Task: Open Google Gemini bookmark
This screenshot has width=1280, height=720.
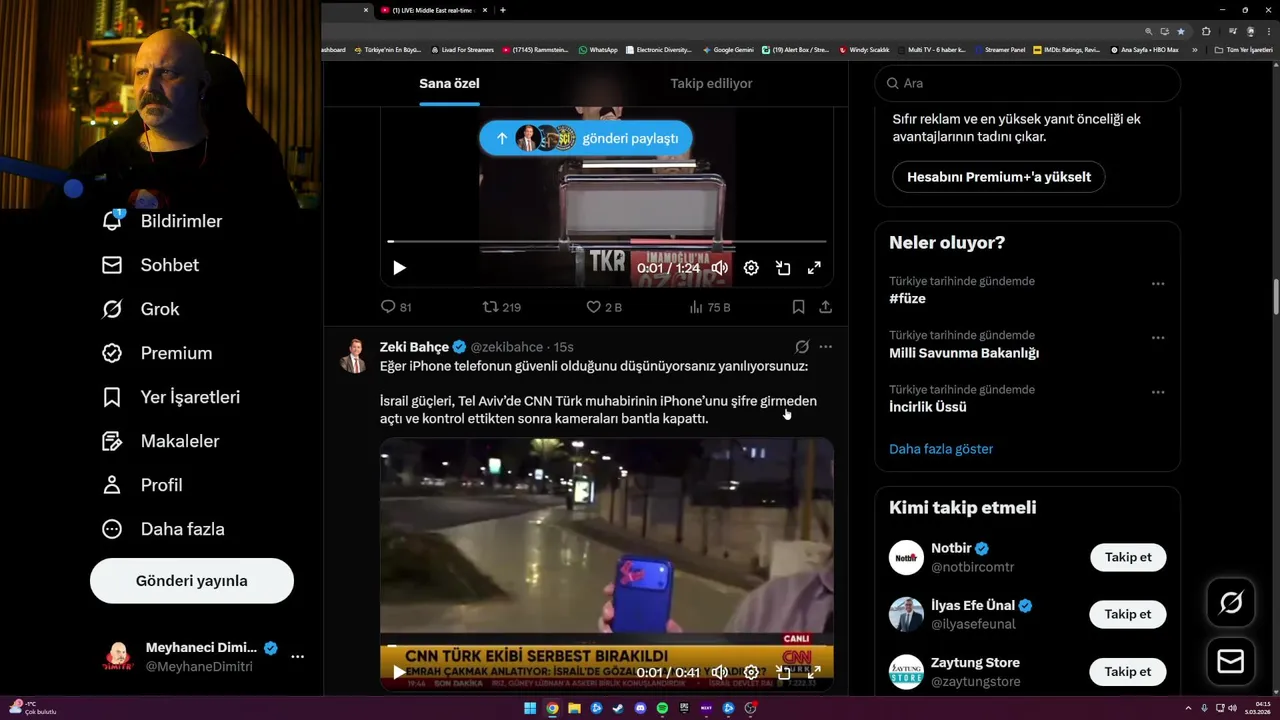Action: coord(728,49)
